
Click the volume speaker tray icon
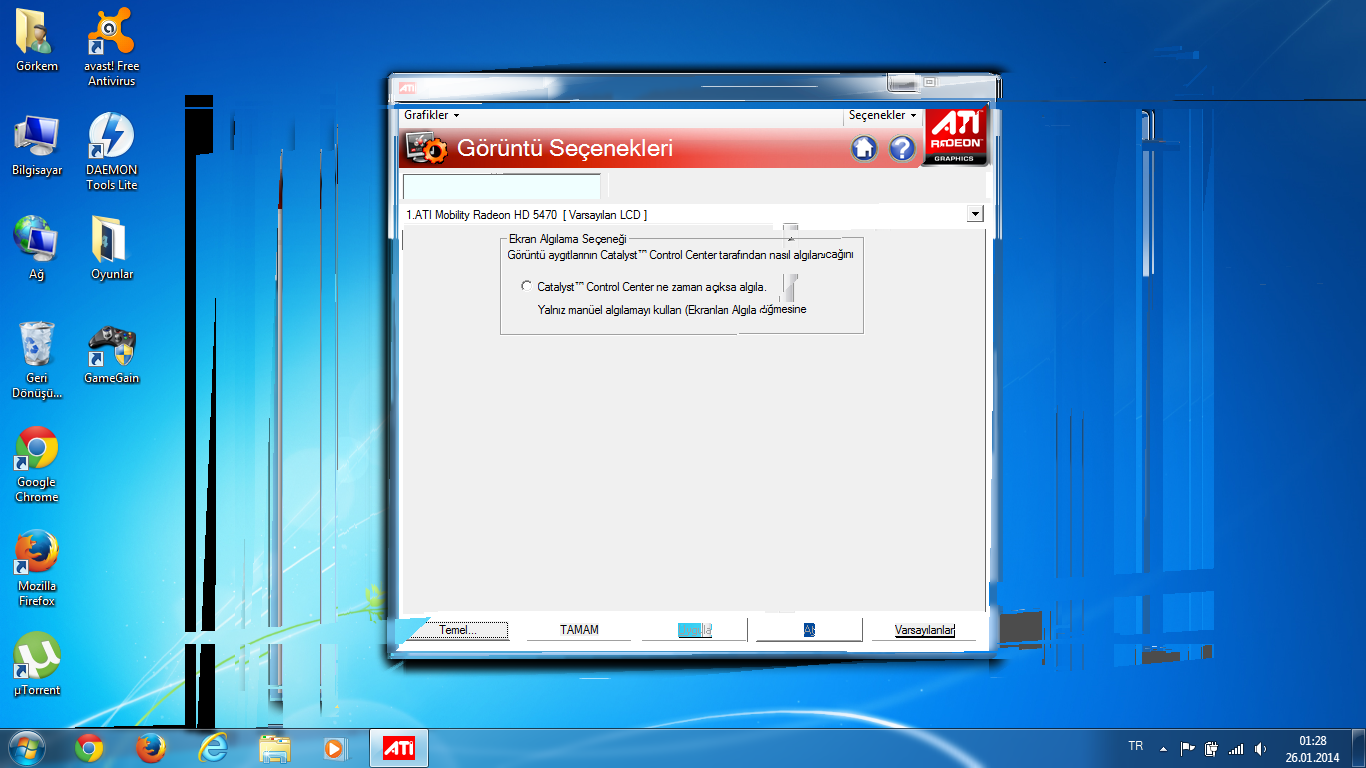tap(1260, 748)
